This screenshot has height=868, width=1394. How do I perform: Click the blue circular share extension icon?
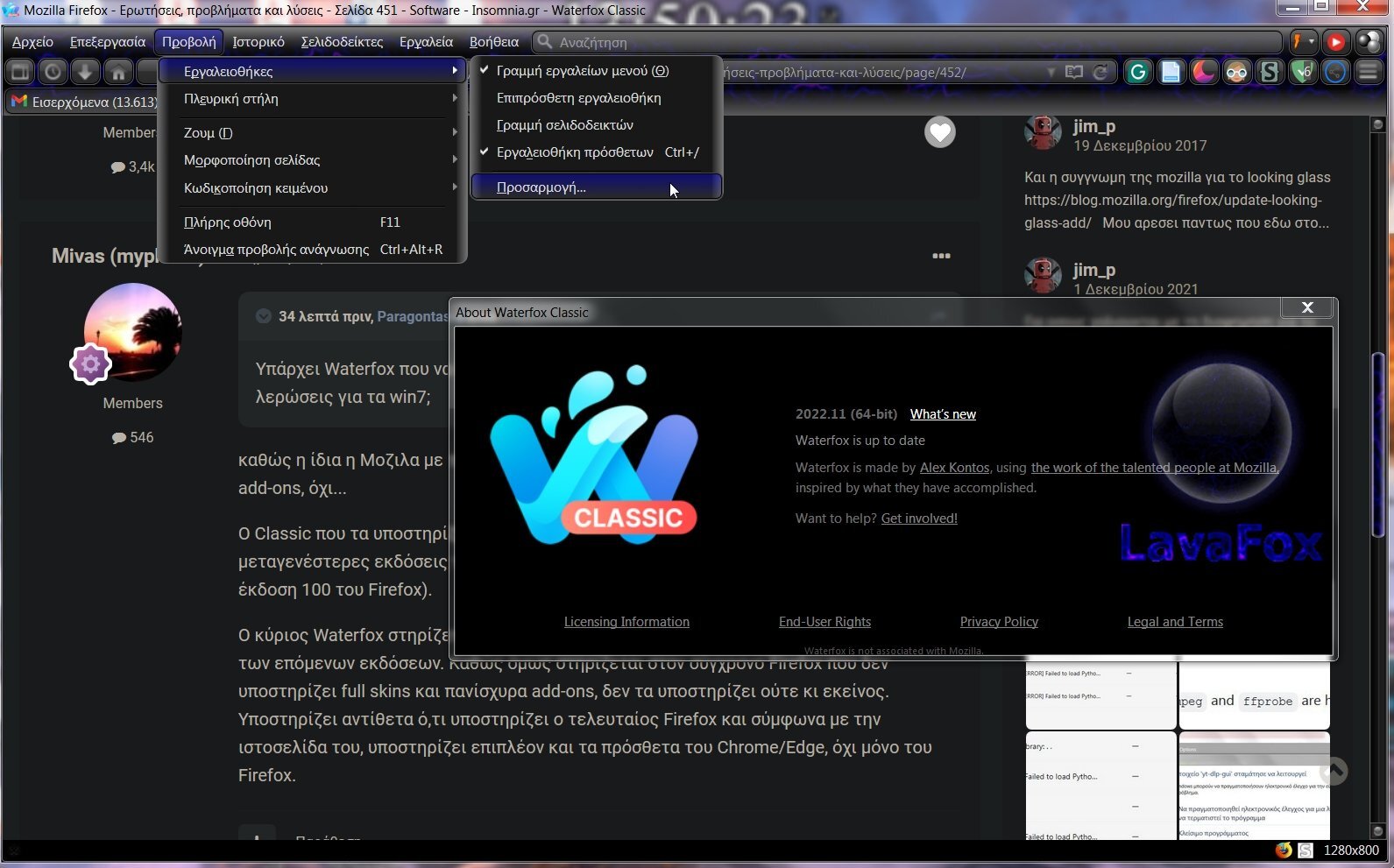[1334, 72]
